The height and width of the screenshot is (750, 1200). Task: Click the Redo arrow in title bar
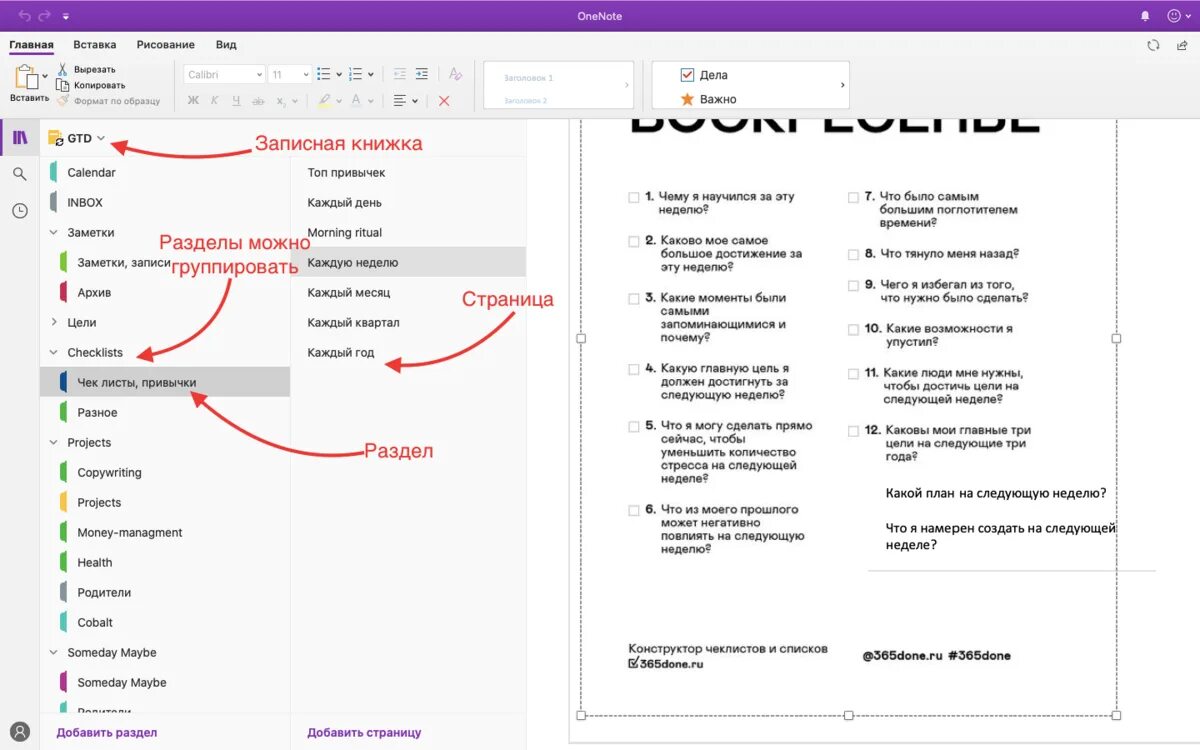(45, 16)
